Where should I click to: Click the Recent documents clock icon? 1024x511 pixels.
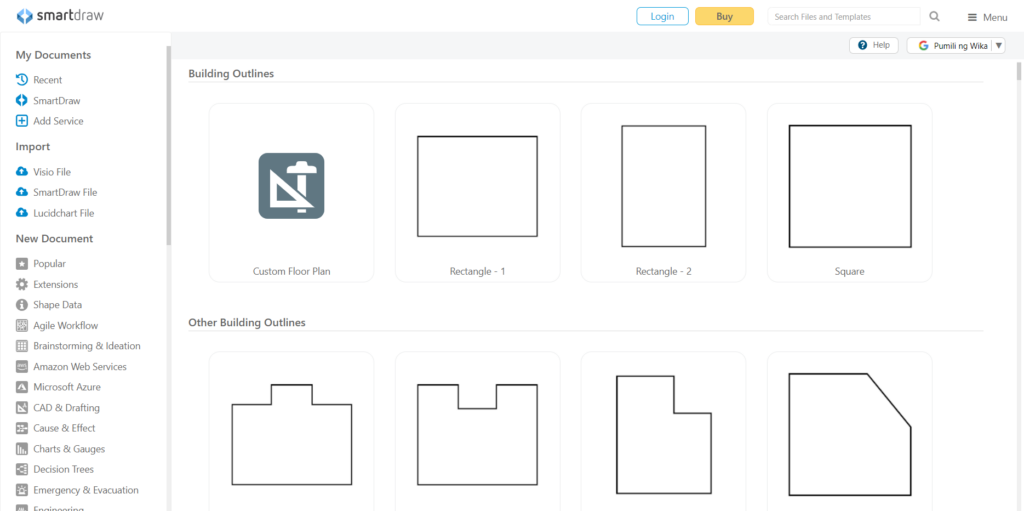tap(22, 80)
